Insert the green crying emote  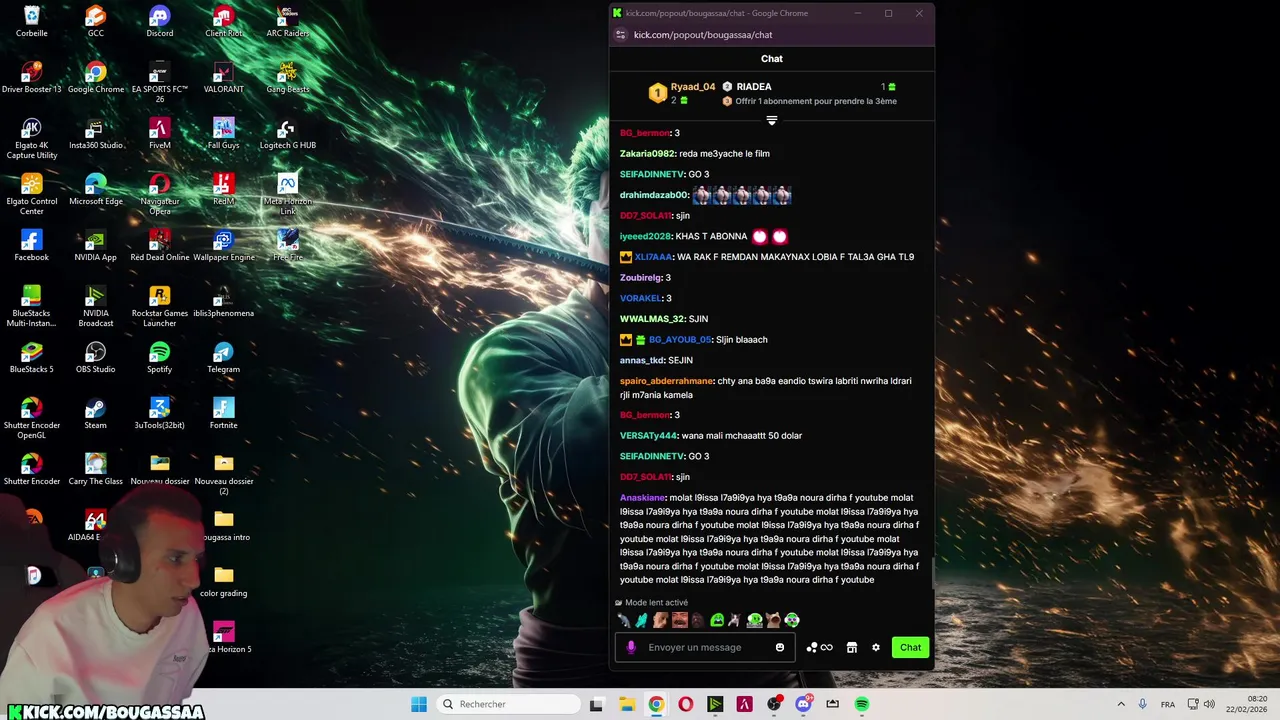click(717, 621)
